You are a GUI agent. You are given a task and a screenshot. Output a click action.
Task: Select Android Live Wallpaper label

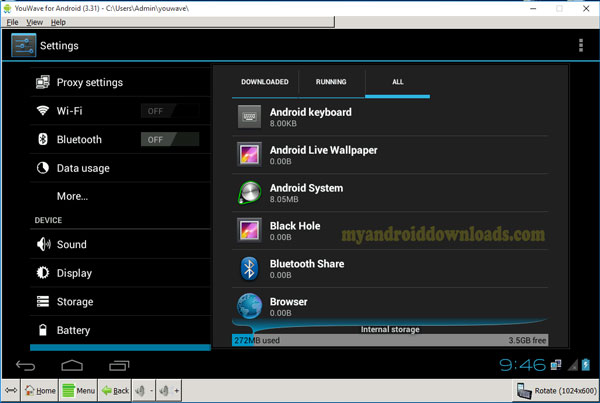point(323,150)
